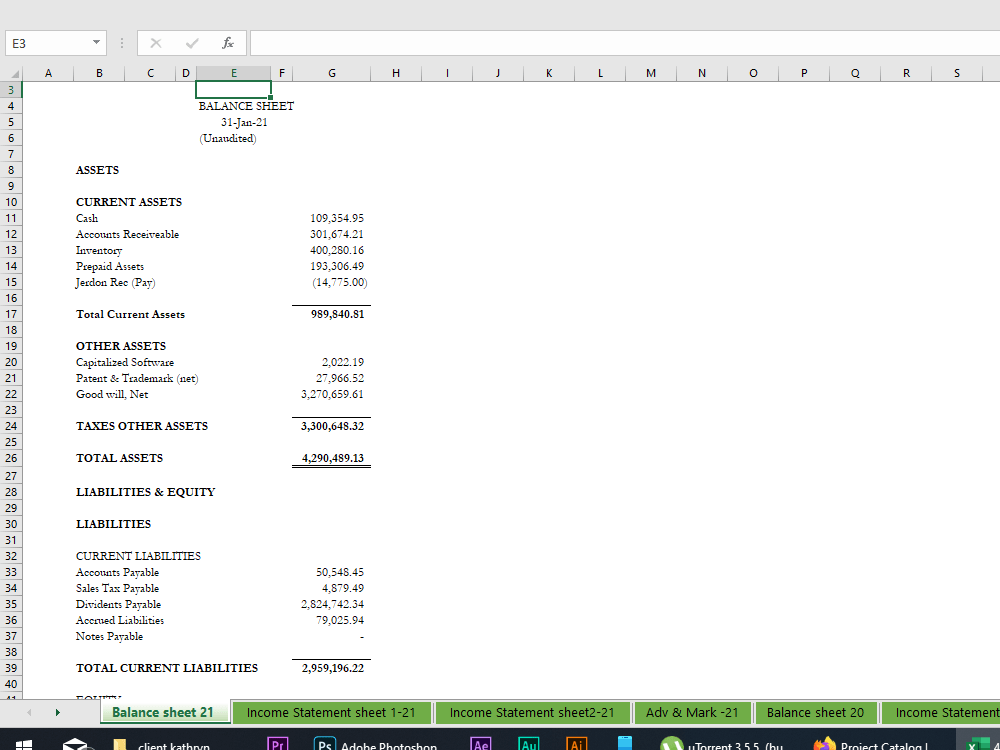Click inside the formula bar
Image resolution: width=1000 pixels, height=750 pixels.
[500, 43]
